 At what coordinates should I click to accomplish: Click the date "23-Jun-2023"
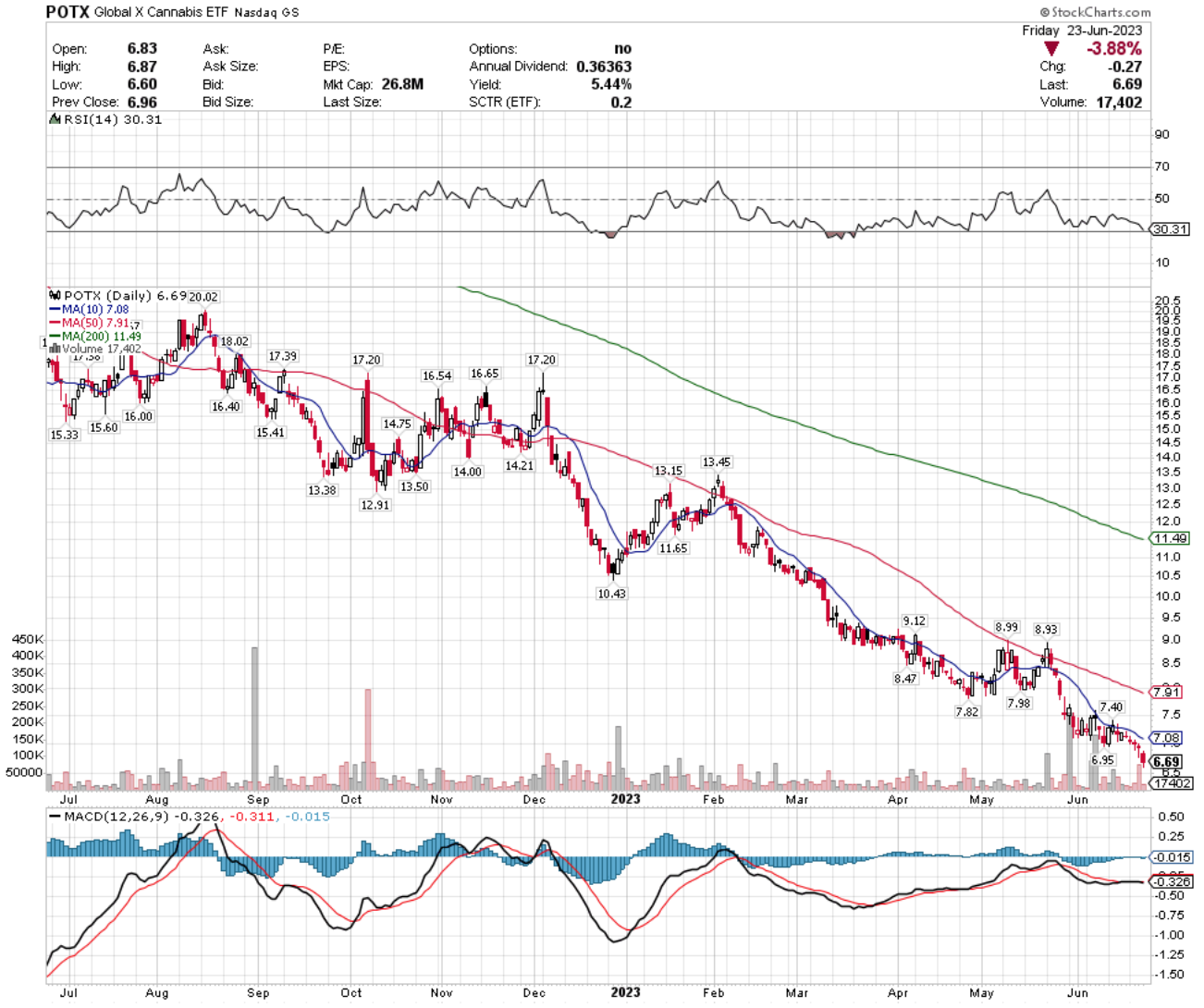point(1104,31)
